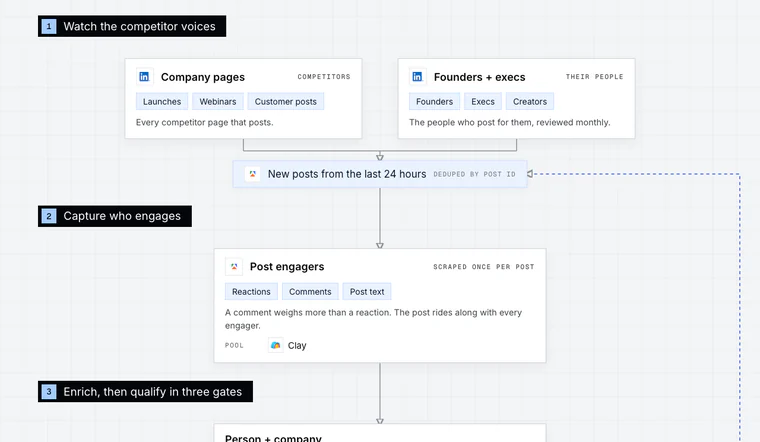Screen dimensions: 760x442
Task: Select the Comments tag
Action: click(x=310, y=291)
